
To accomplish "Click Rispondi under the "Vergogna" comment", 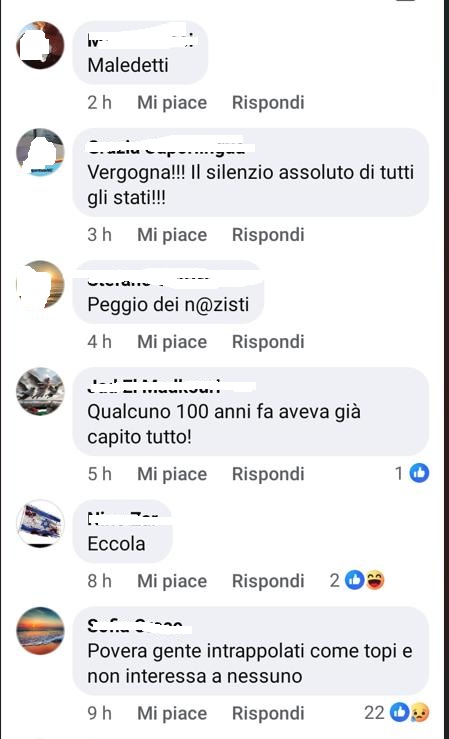I will (268, 235).
